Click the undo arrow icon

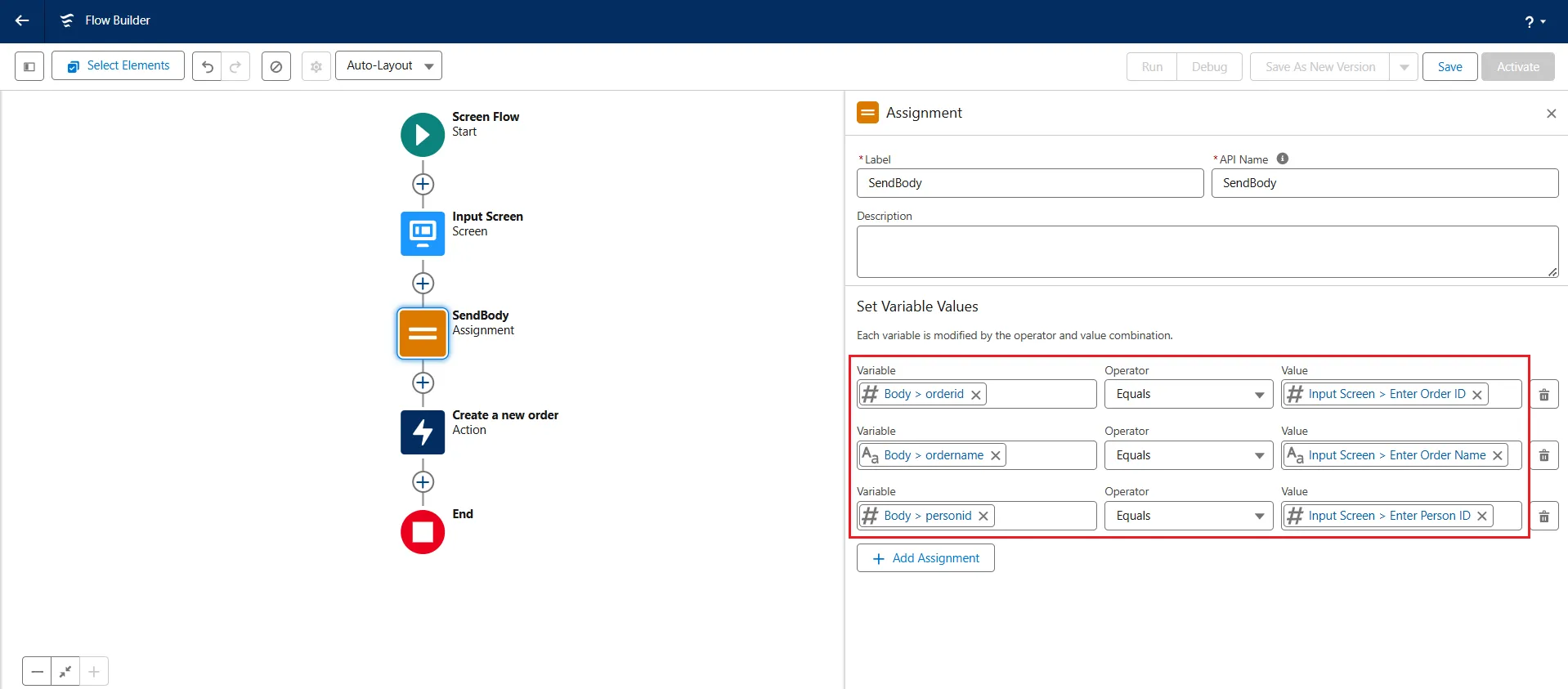(208, 66)
